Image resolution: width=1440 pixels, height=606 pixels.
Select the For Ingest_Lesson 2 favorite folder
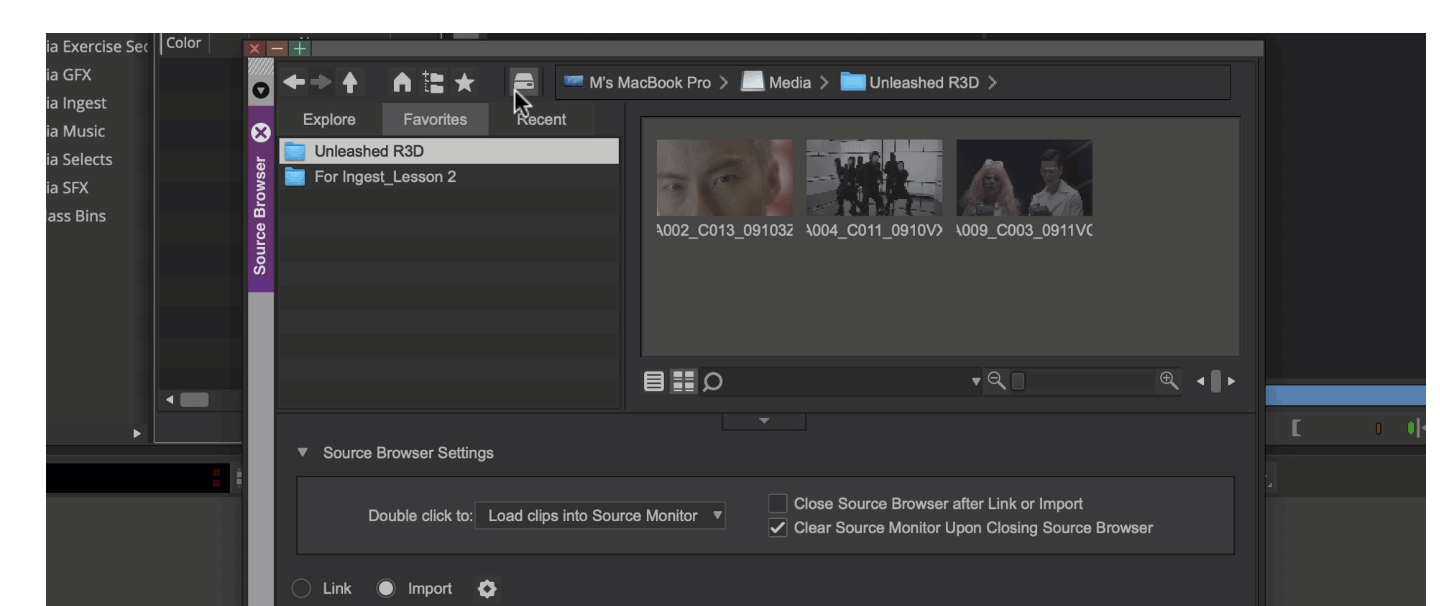(x=449, y=177)
